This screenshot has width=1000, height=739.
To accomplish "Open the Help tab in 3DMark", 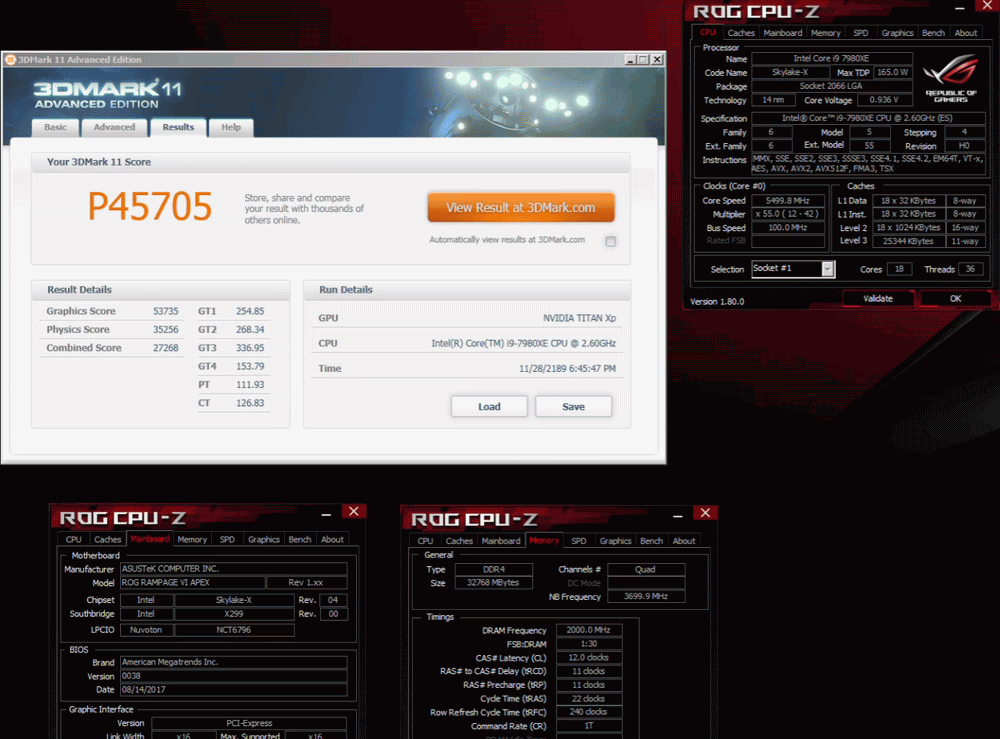I will pos(231,128).
